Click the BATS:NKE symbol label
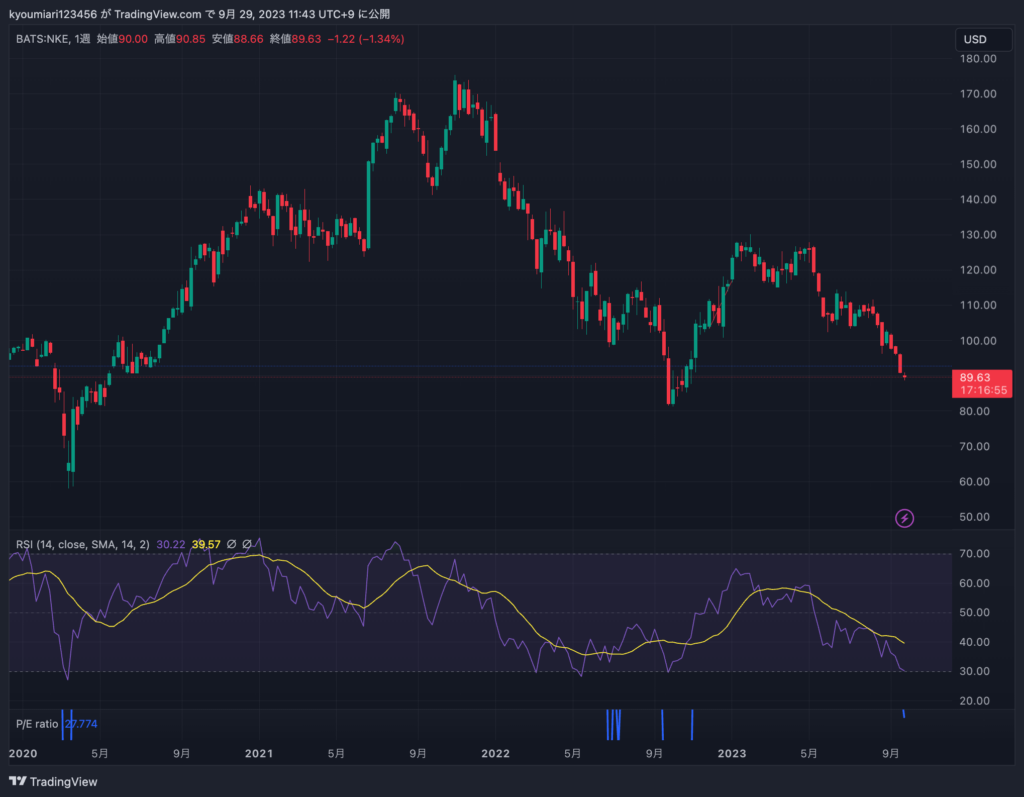Screen dimensions: 1024x797 click(42, 39)
